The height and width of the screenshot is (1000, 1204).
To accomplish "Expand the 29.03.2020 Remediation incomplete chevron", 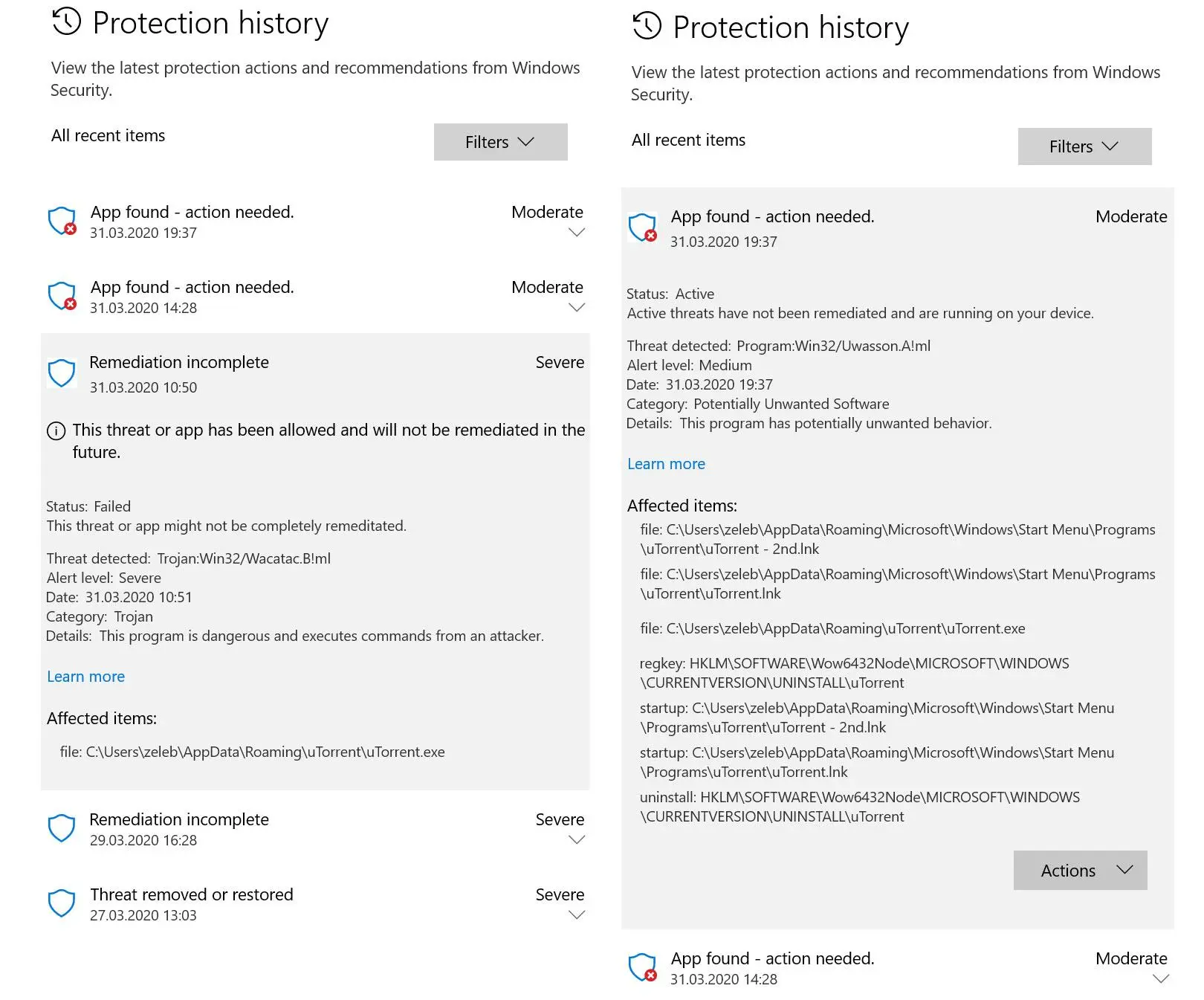I will (577, 840).
